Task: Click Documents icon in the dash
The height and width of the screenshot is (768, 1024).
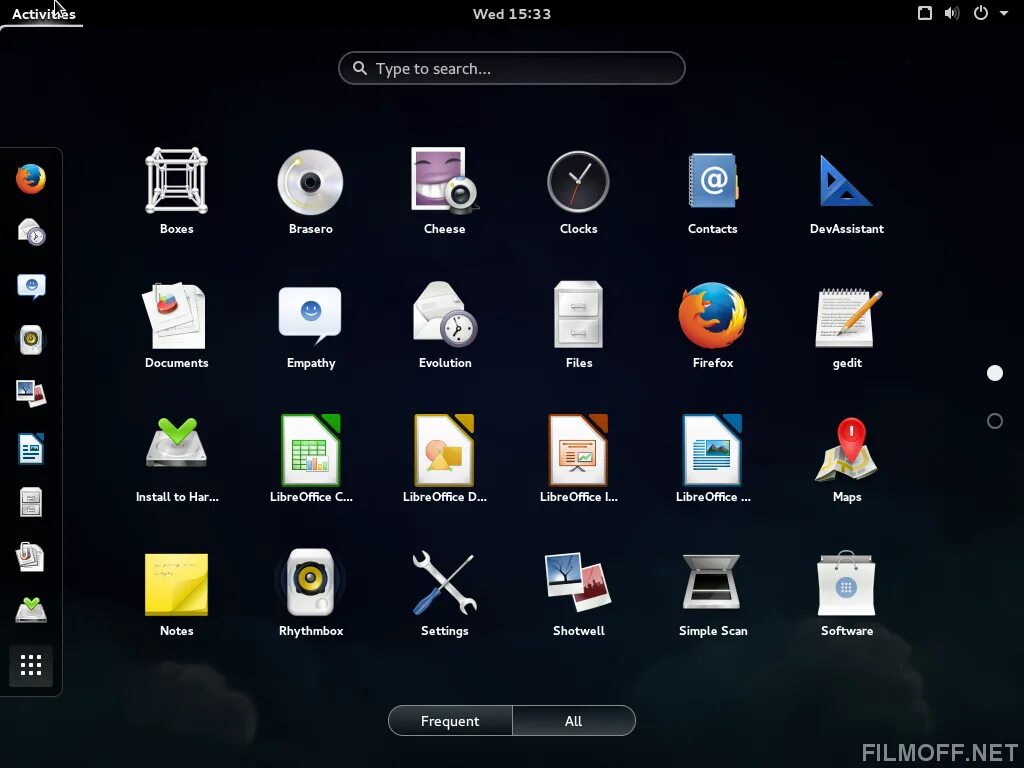Action: 31,557
